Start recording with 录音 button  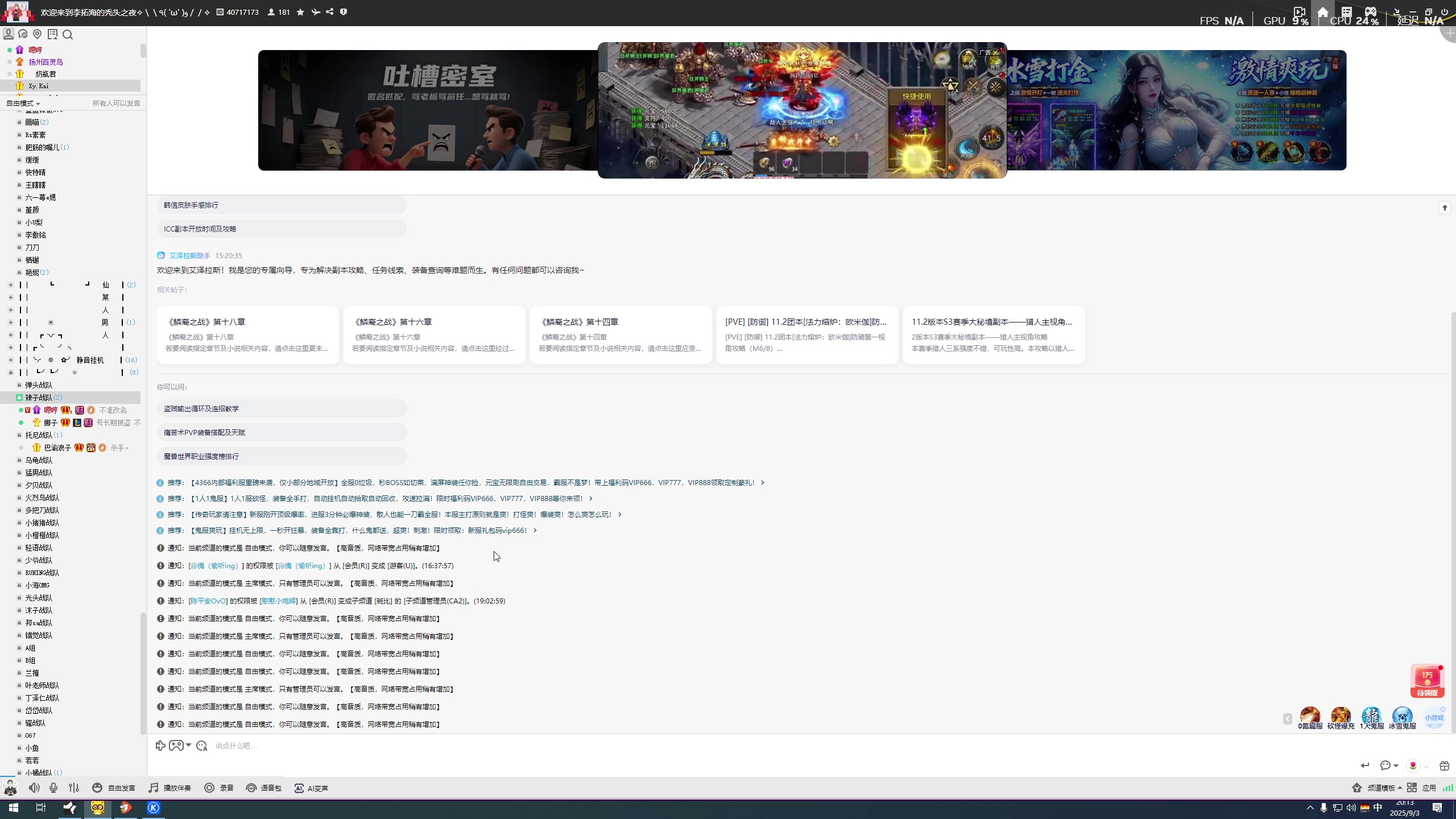[x=219, y=788]
